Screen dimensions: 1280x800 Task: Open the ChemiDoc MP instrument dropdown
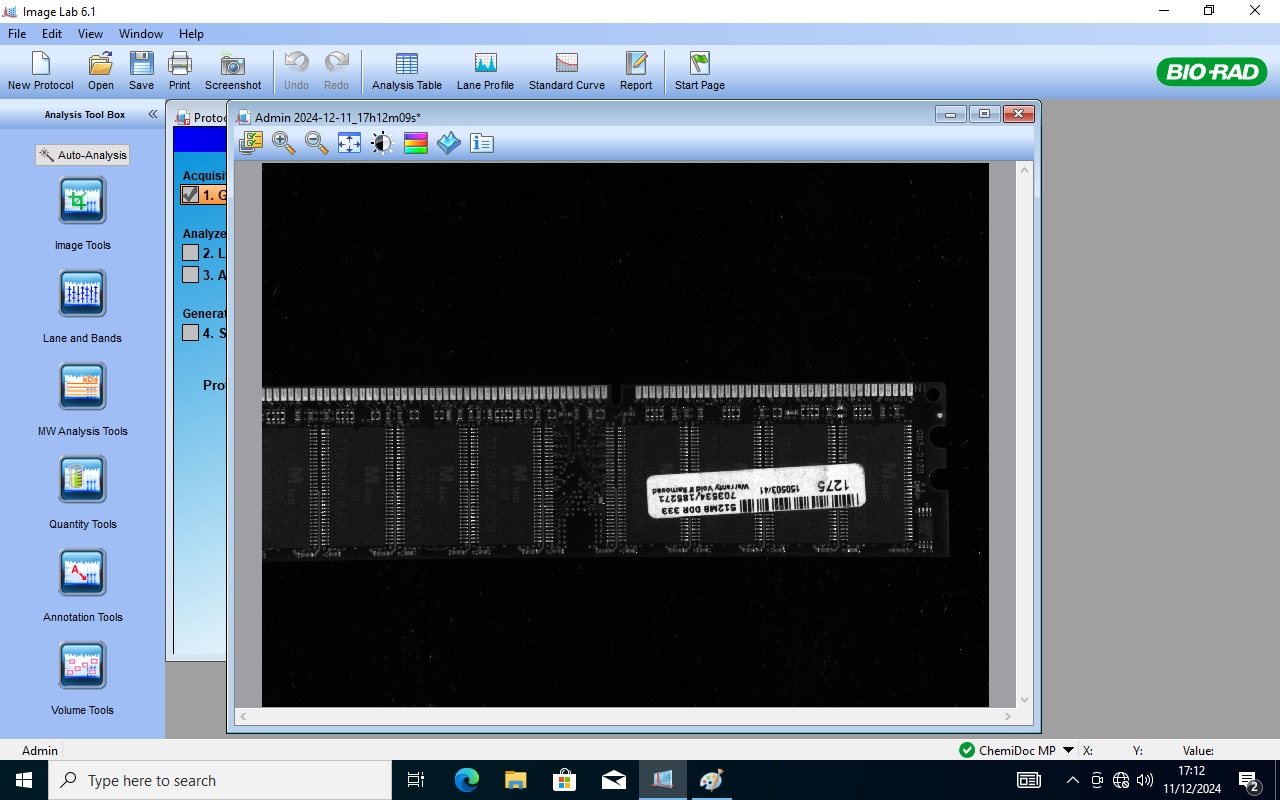click(x=1068, y=750)
